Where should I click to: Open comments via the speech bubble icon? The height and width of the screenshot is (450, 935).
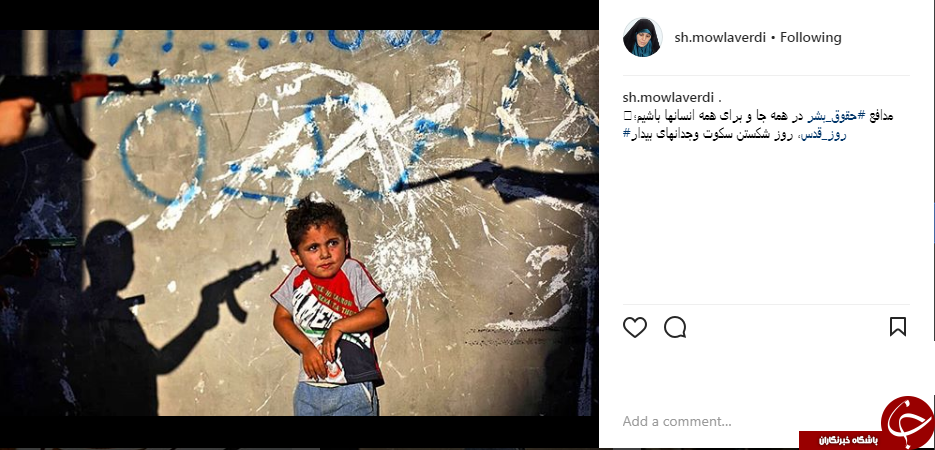(675, 327)
